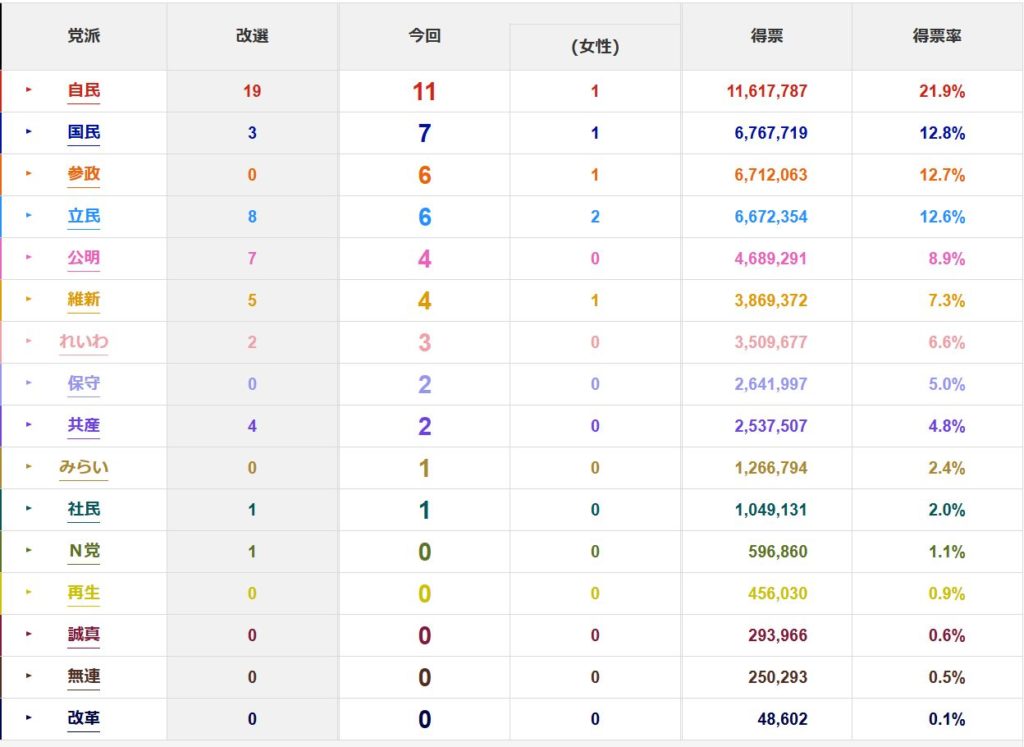The width and height of the screenshot is (1024, 747).
Task: Click the 得票 column header
Action: tap(767, 36)
